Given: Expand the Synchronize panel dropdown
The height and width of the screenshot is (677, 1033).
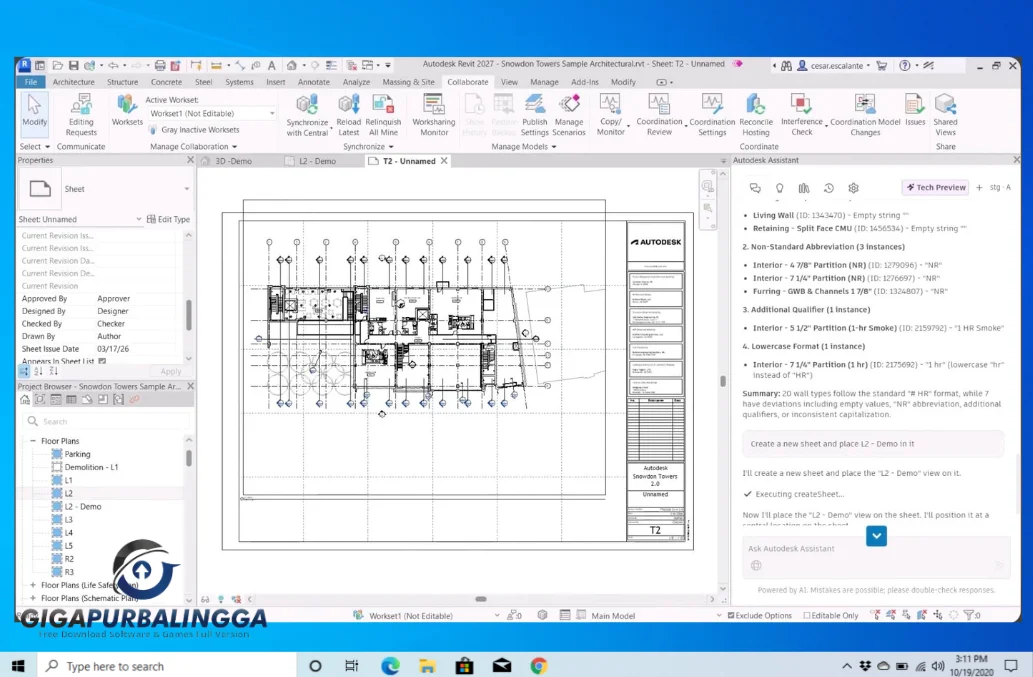Looking at the screenshot, I should coord(368,147).
